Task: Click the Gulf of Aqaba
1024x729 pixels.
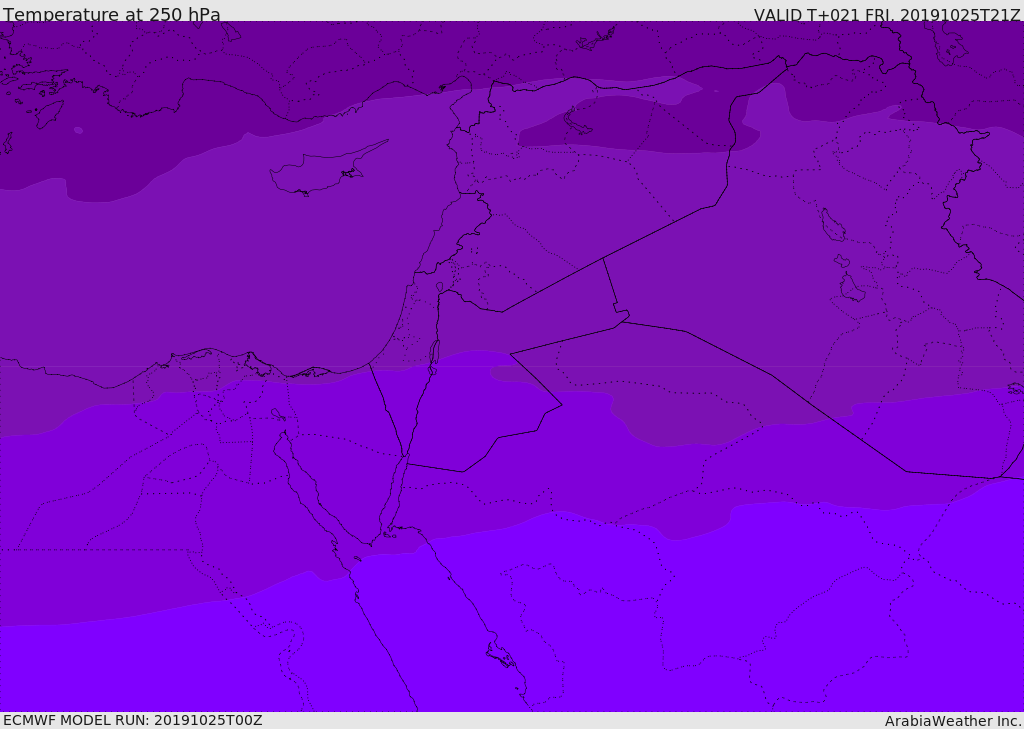Action: [396, 490]
